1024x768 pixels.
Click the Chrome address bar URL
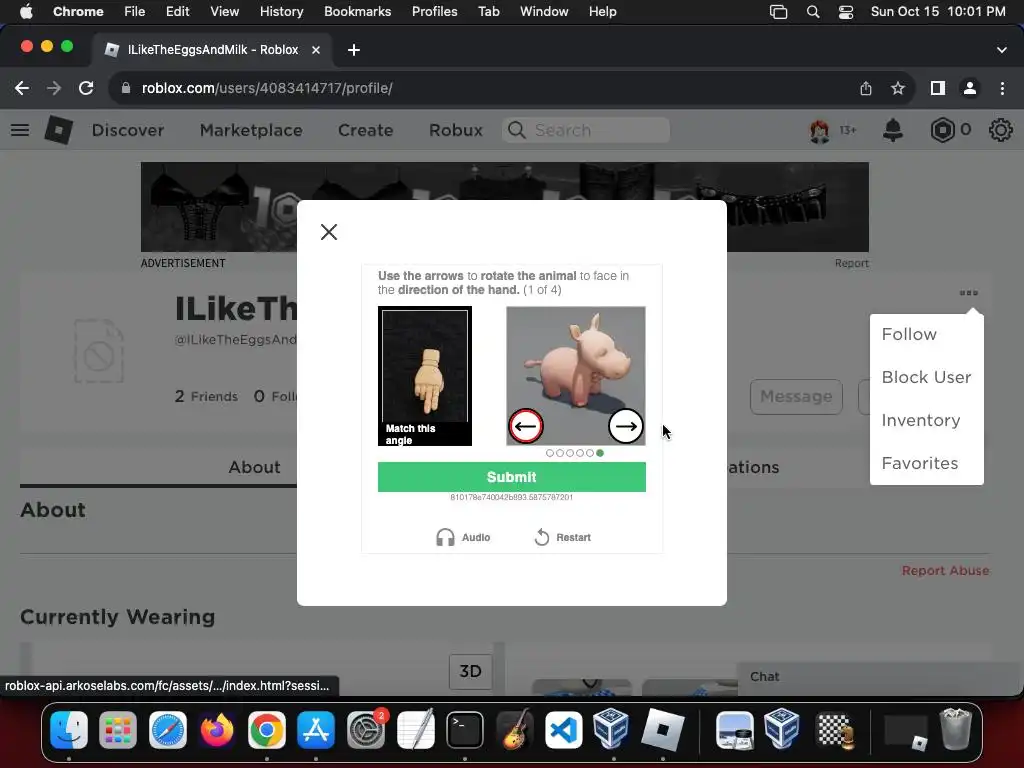click(266, 88)
